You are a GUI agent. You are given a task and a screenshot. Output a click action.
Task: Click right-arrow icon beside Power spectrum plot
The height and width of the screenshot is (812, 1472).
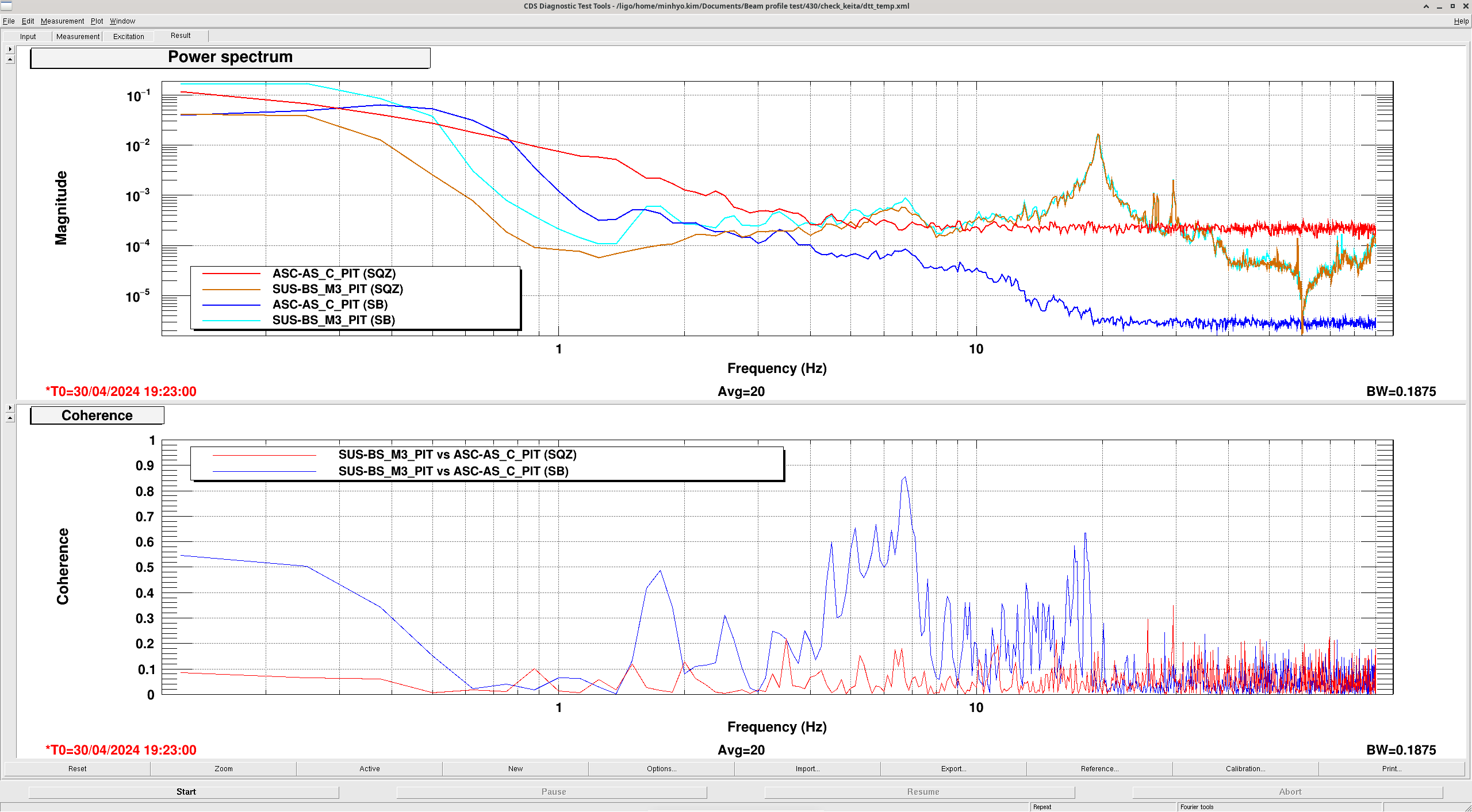click(x=10, y=49)
